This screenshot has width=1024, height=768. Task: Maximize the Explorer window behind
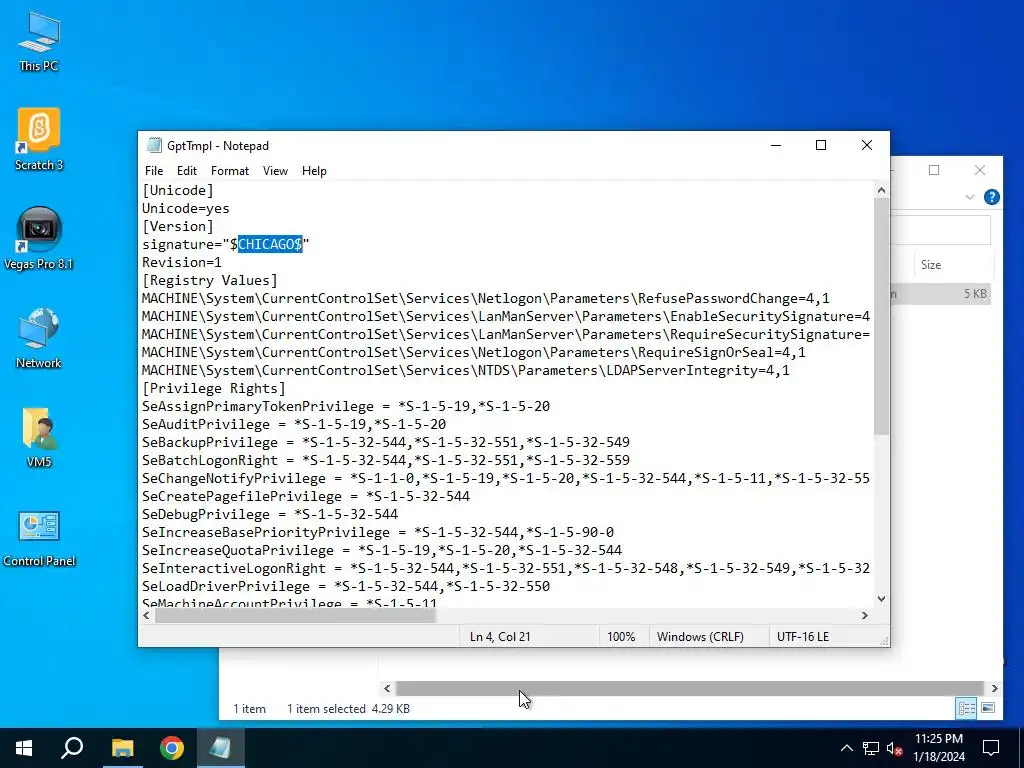[934, 170]
